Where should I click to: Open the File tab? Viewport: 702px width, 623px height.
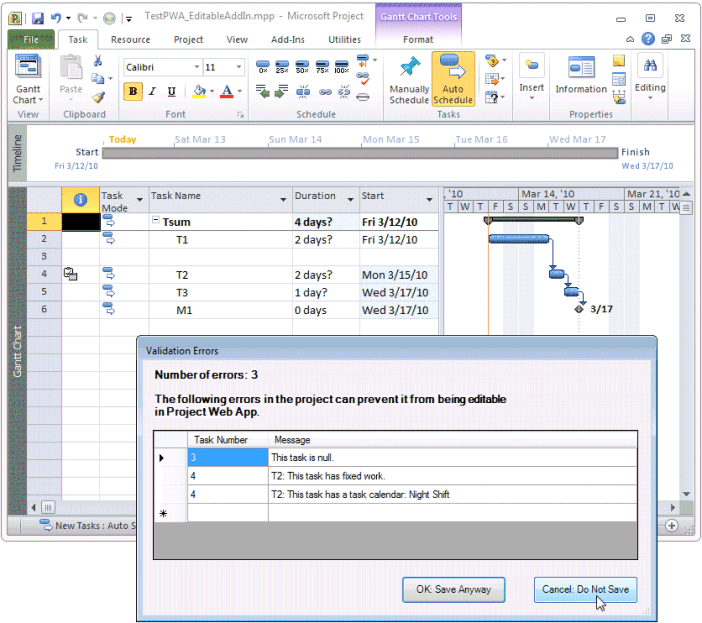tap(31, 39)
